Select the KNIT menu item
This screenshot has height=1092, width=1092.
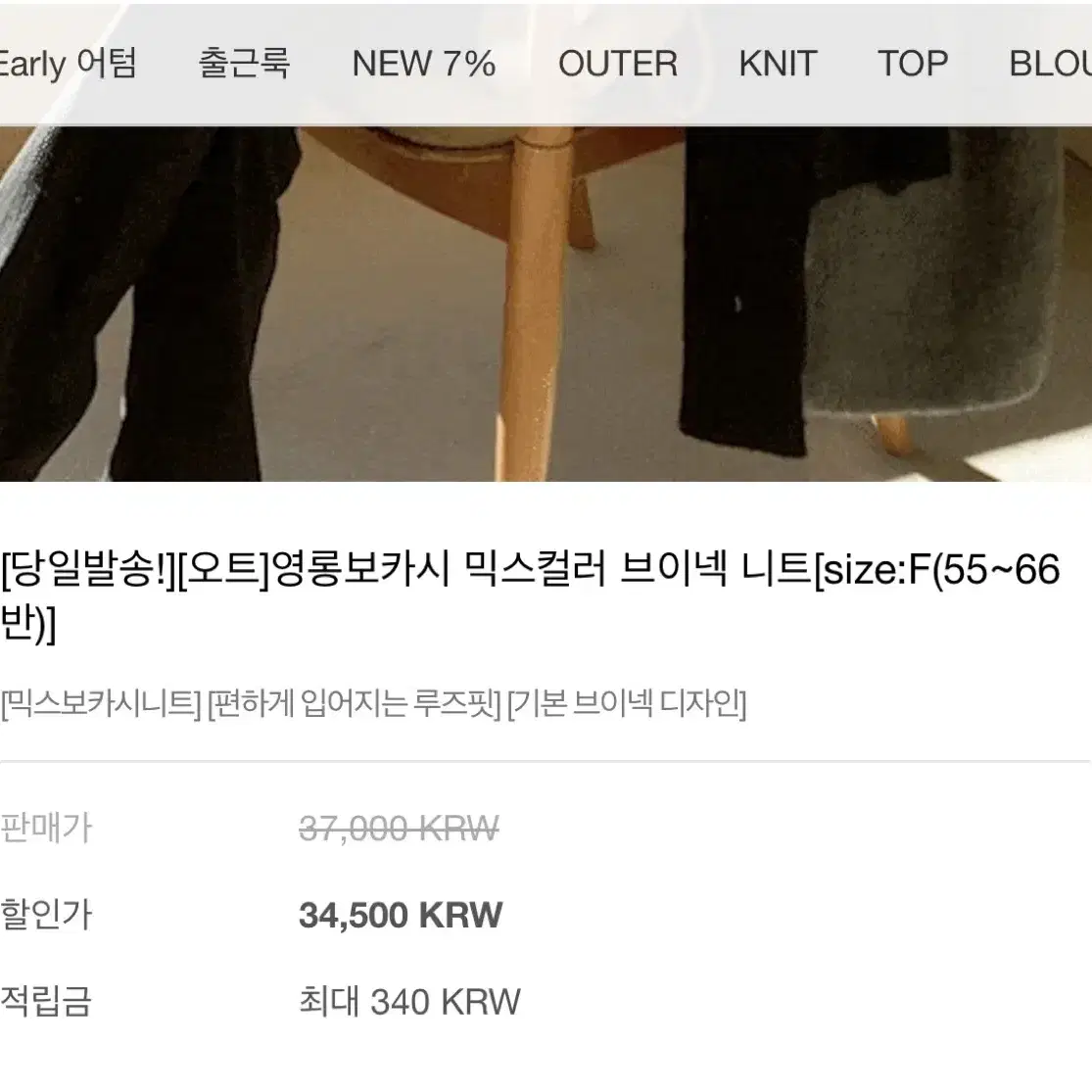778,64
